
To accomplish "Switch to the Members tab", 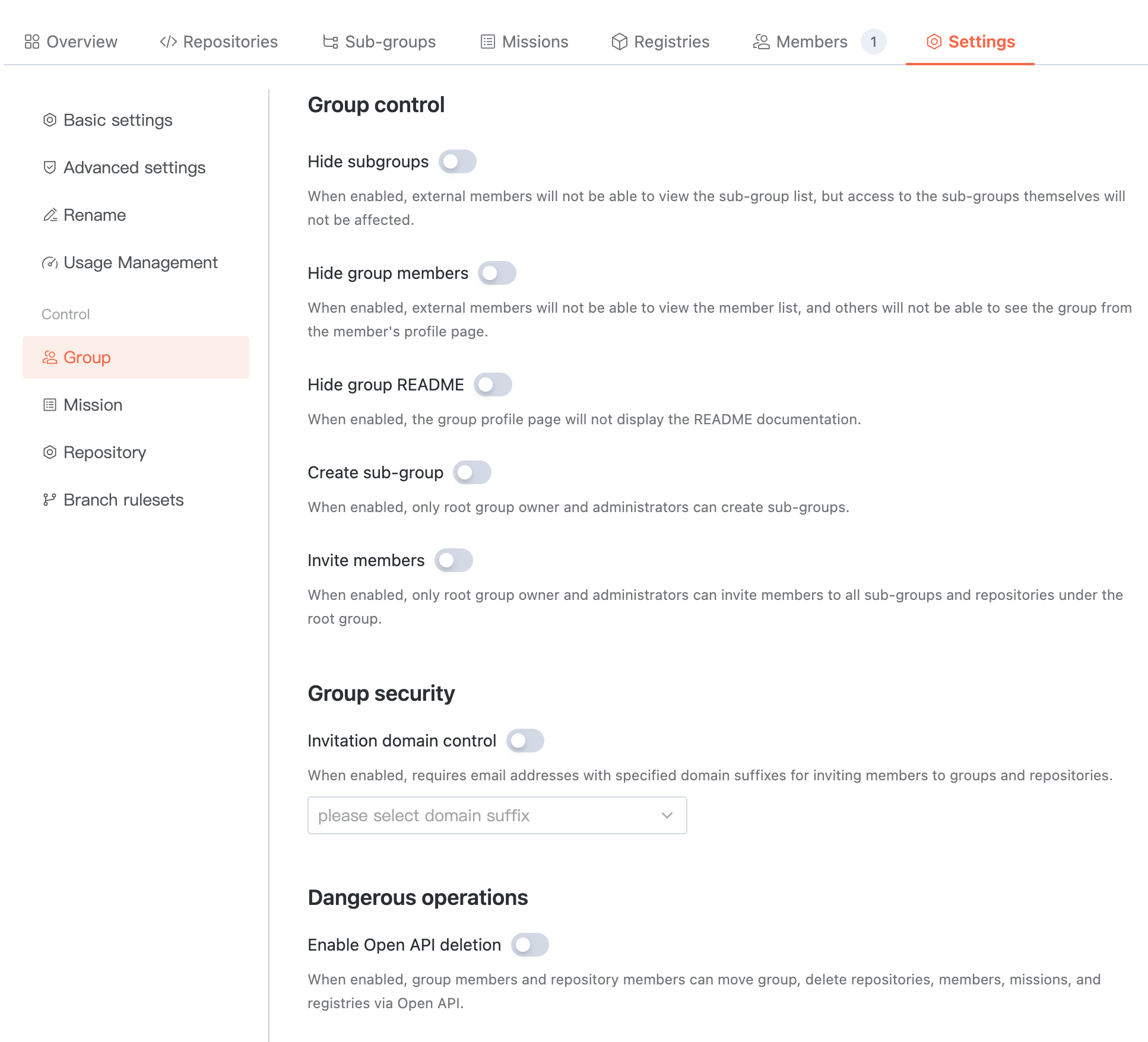I will [800, 42].
